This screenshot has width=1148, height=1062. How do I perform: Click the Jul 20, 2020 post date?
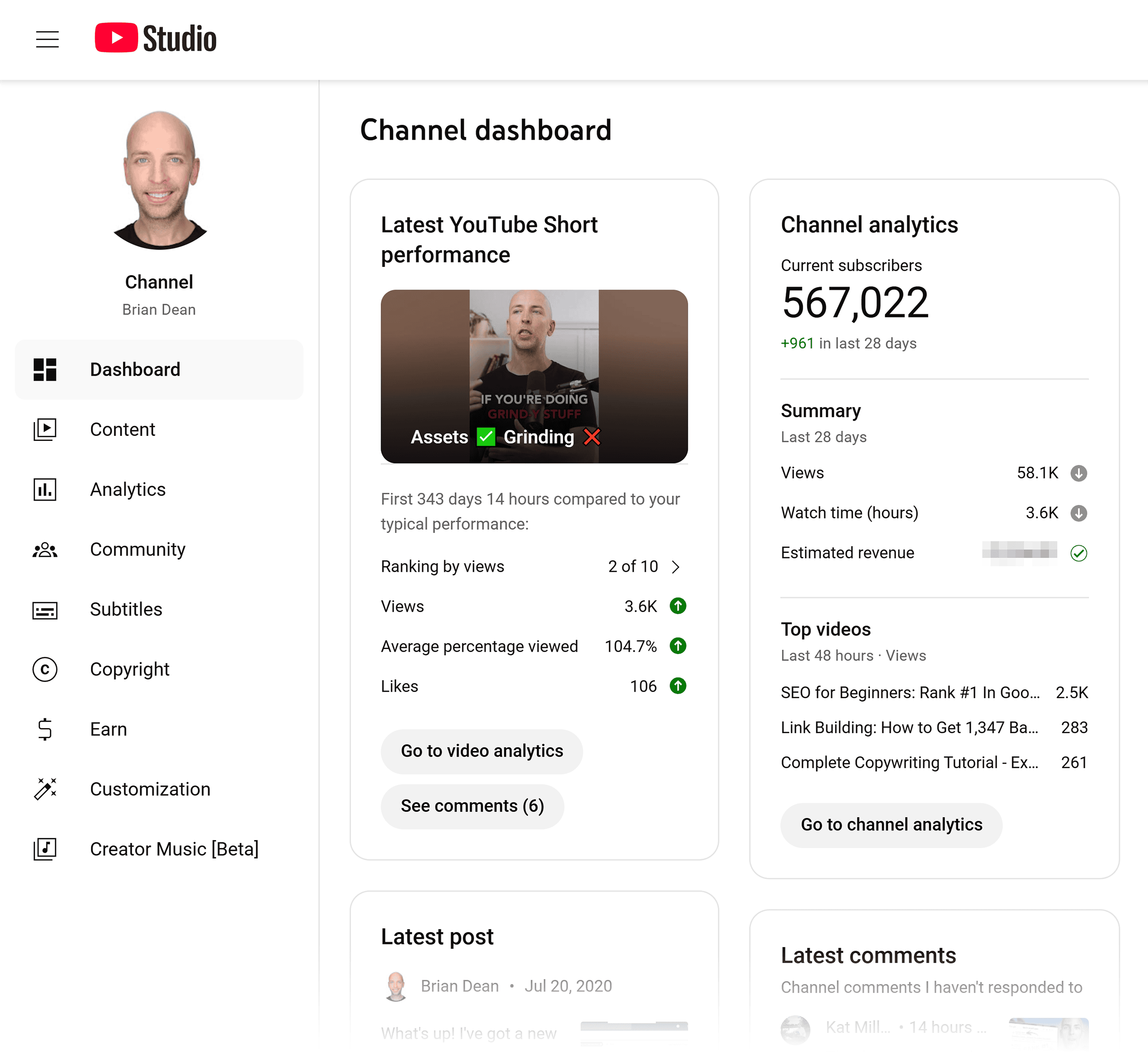point(568,986)
